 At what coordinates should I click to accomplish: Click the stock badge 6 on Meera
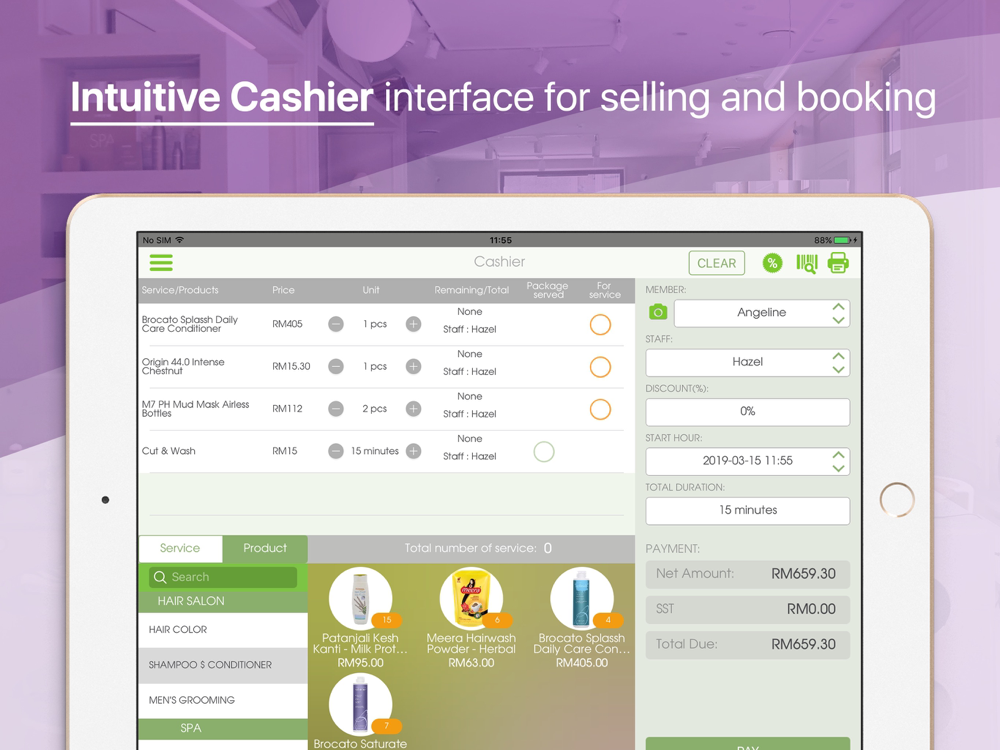(x=497, y=620)
